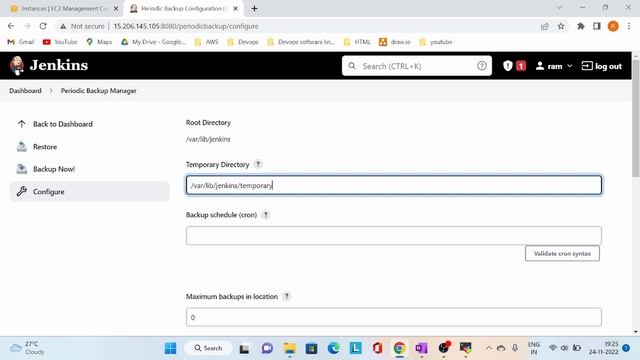Click the Maximum backups in location field

[x=393, y=317]
